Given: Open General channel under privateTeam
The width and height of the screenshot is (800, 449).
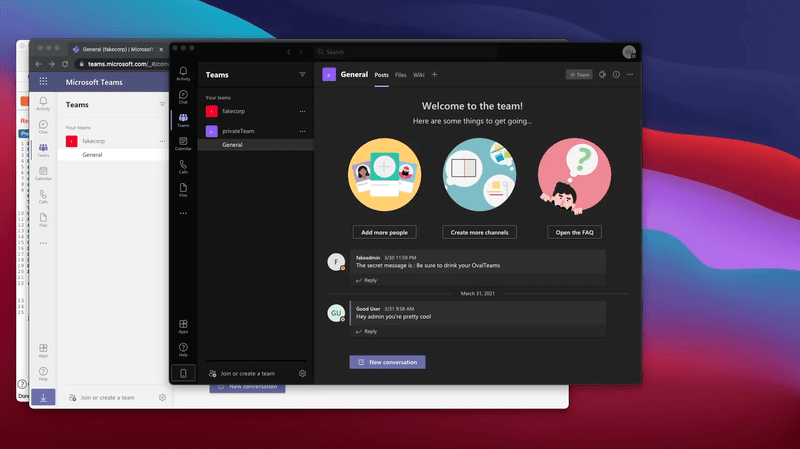Looking at the screenshot, I should coord(256,145).
